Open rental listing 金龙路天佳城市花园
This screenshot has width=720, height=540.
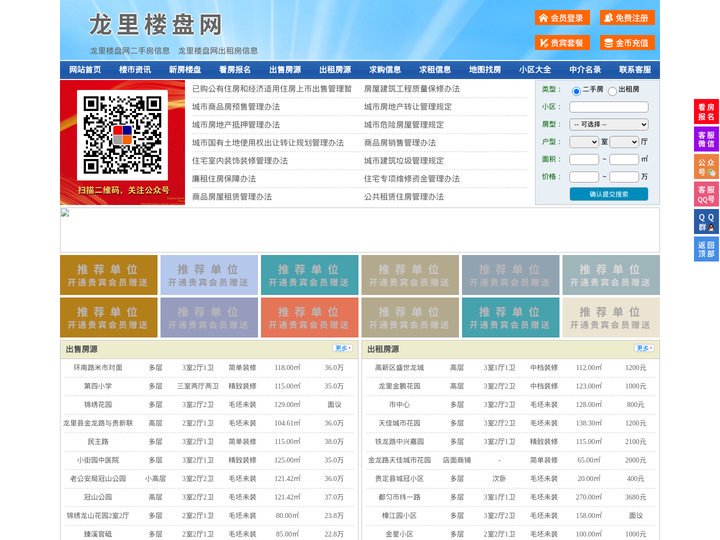pyautogui.click(x=399, y=460)
